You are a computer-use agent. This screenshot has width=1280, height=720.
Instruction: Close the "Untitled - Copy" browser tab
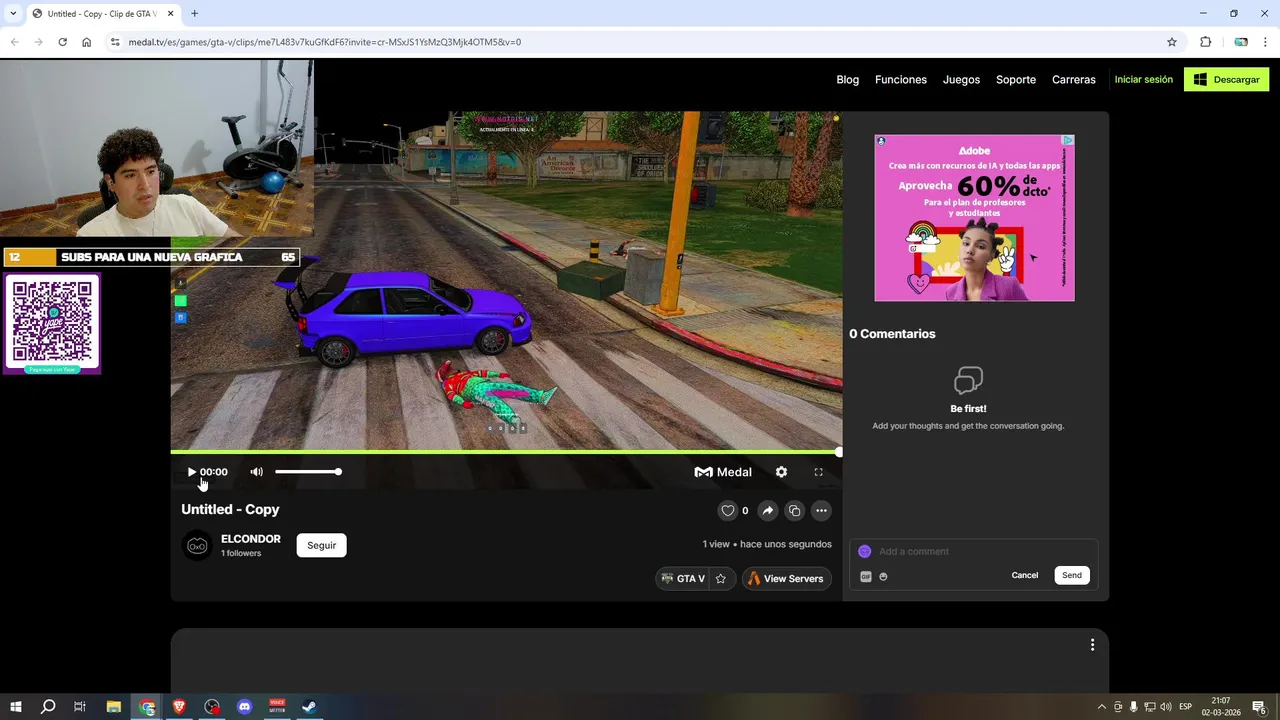point(171,14)
